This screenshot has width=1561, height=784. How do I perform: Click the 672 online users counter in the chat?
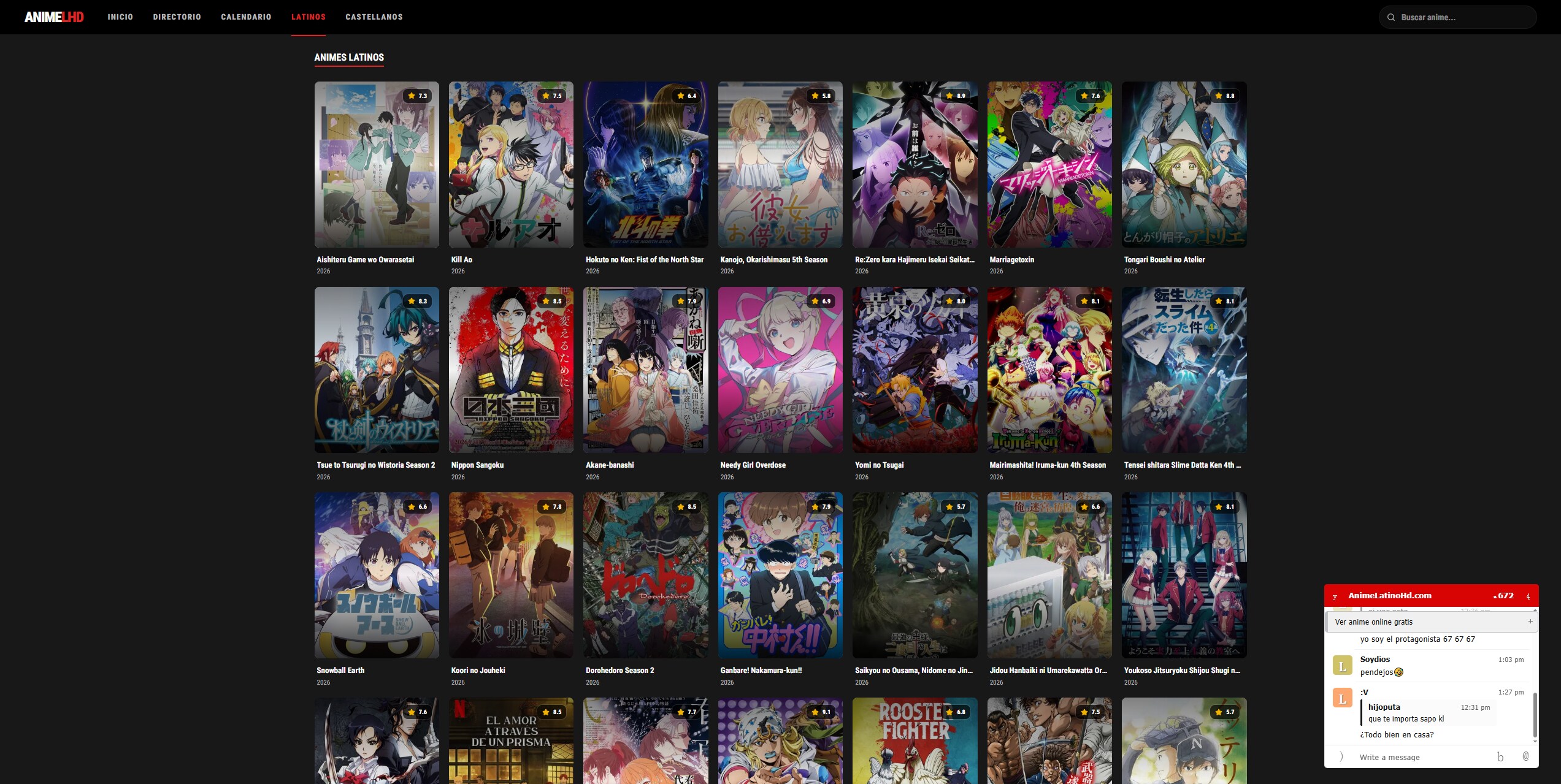point(1503,595)
